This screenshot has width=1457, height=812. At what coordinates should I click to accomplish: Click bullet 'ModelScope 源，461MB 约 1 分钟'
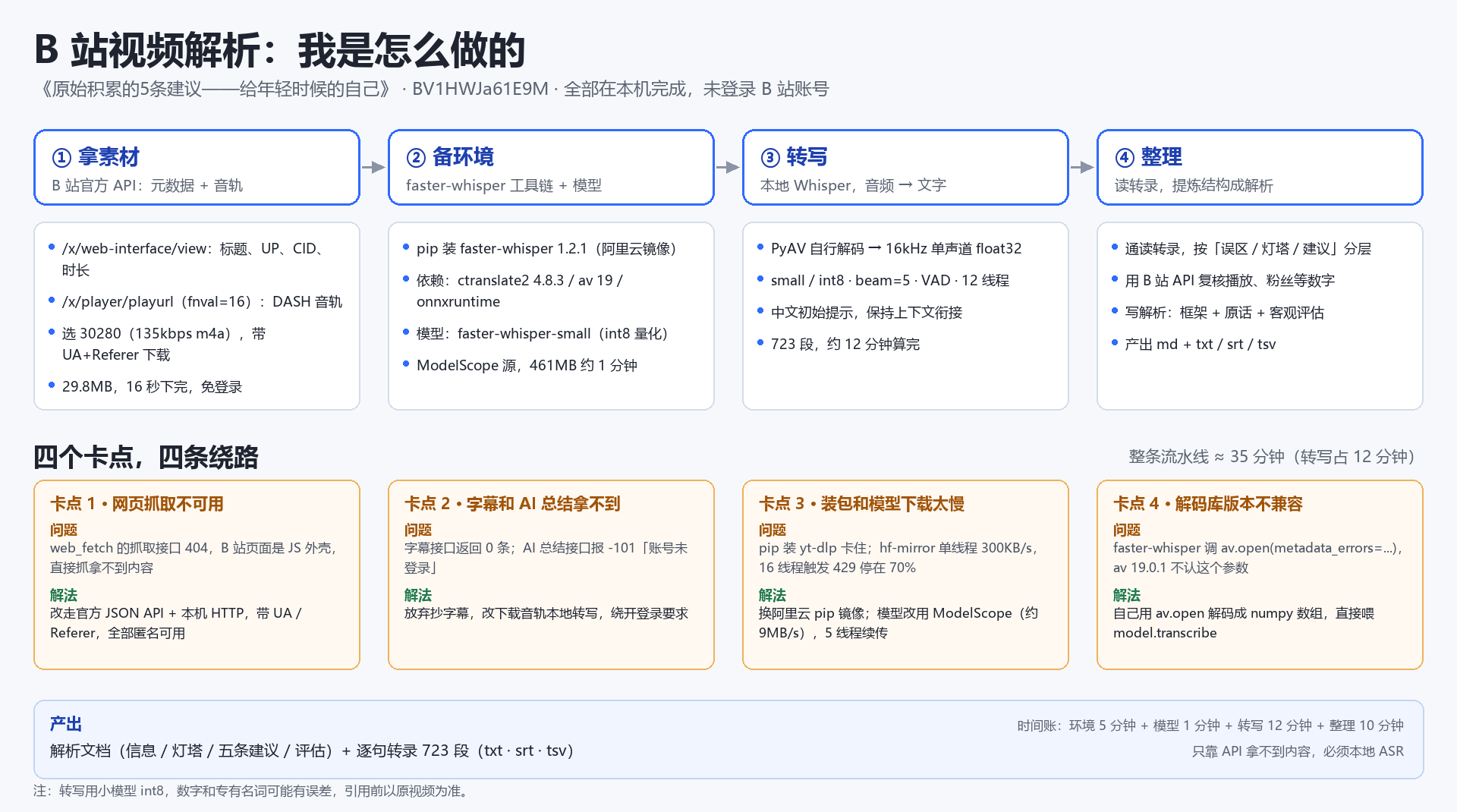(521, 365)
